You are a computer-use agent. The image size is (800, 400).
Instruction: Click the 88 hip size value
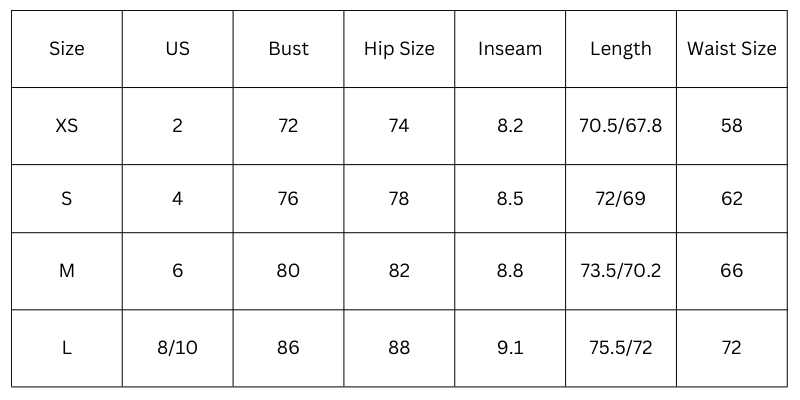399,348
